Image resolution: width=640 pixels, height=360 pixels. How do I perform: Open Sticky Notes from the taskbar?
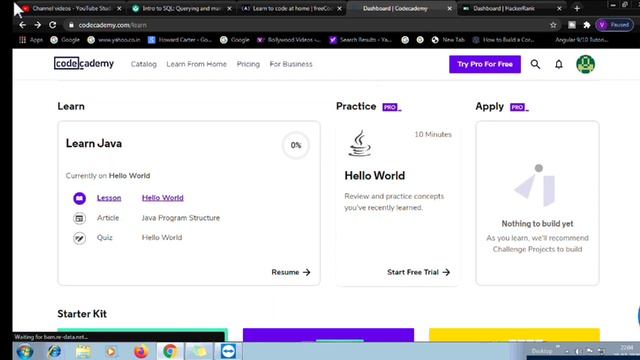[x=200, y=351]
